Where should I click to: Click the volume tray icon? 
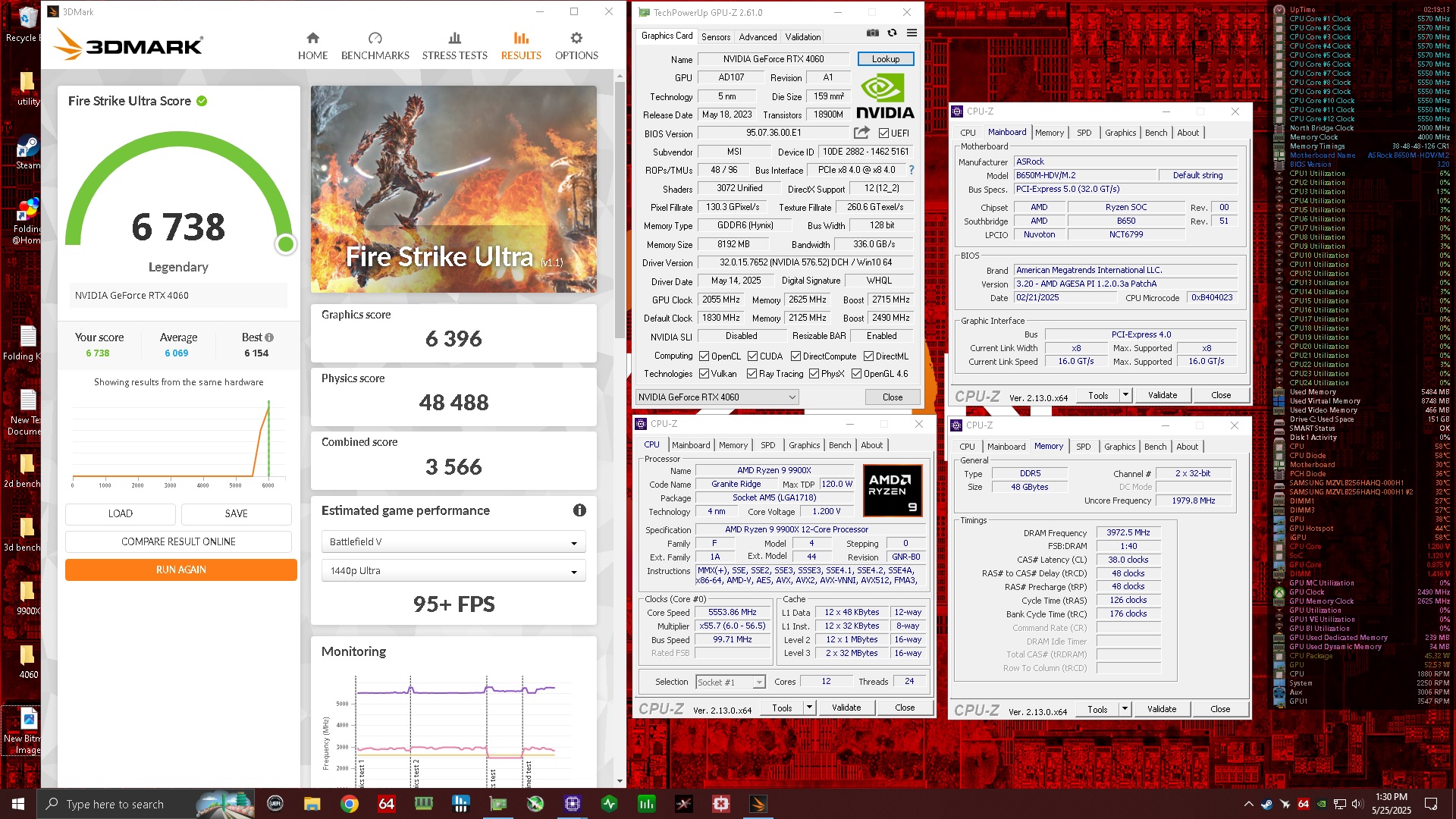click(x=1358, y=804)
